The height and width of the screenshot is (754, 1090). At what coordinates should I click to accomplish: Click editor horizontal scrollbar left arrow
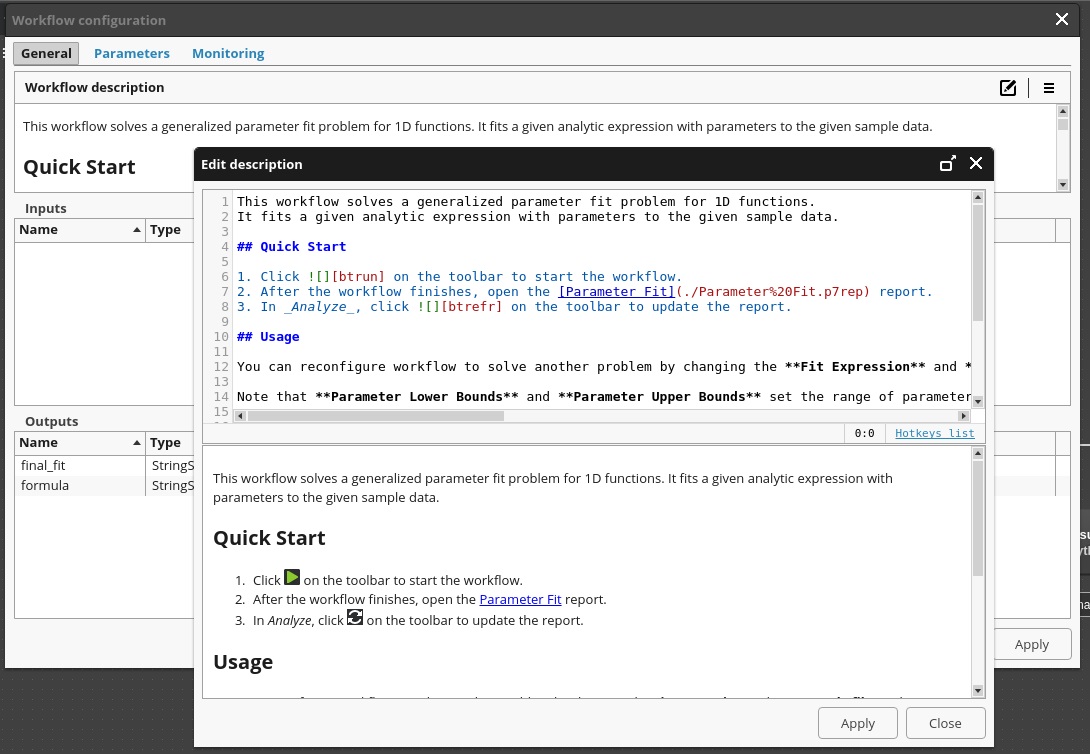241,416
